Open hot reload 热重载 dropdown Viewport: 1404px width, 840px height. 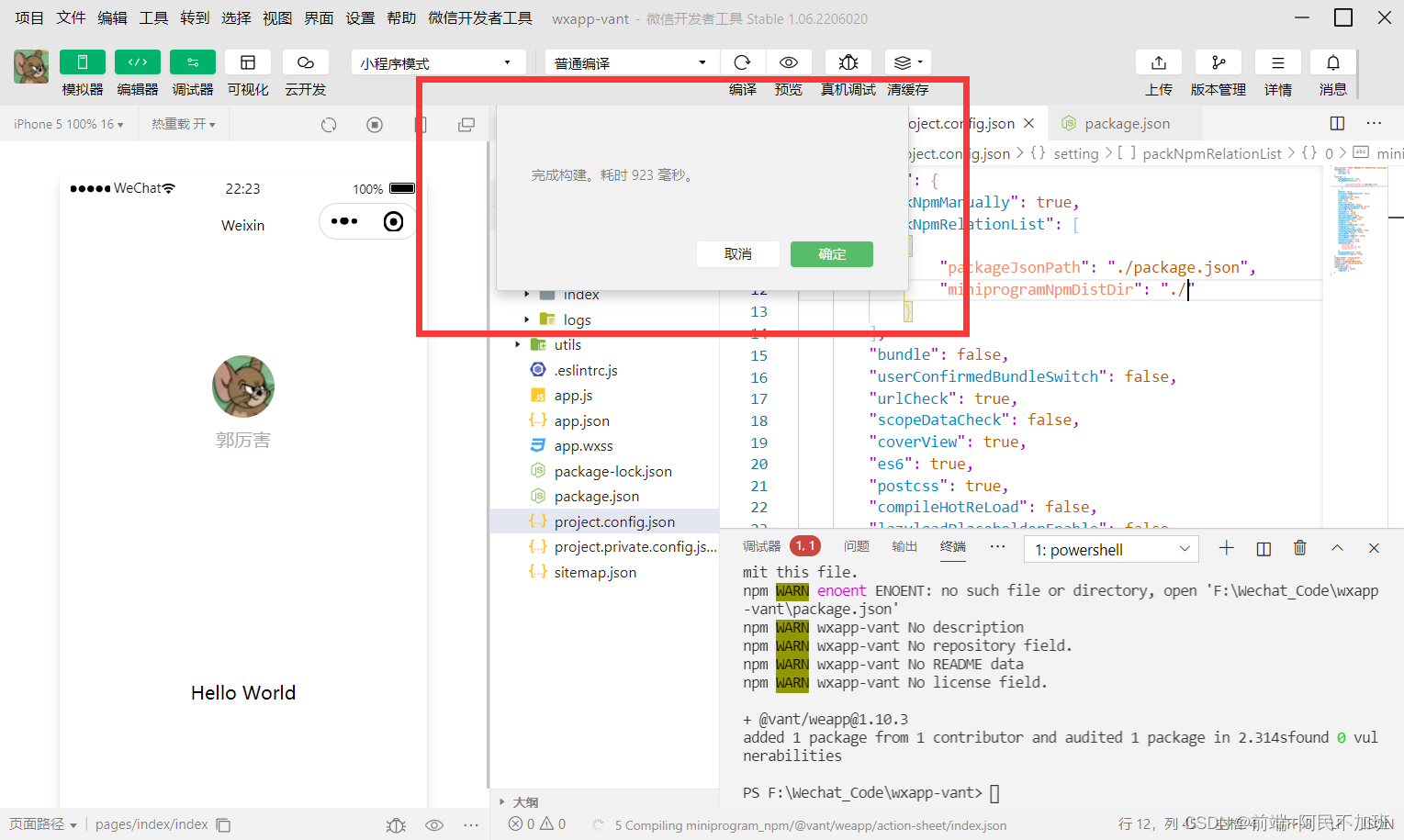(x=184, y=124)
